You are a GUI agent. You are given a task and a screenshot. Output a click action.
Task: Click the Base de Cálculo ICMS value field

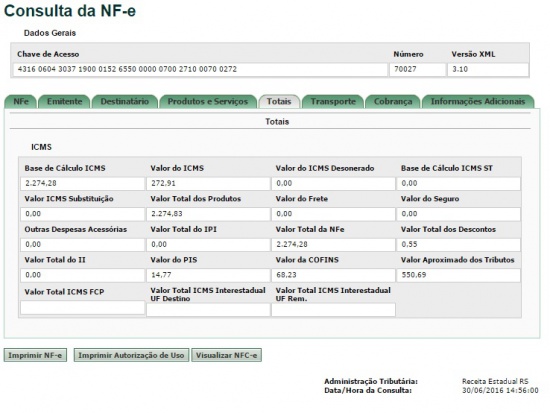[82, 184]
